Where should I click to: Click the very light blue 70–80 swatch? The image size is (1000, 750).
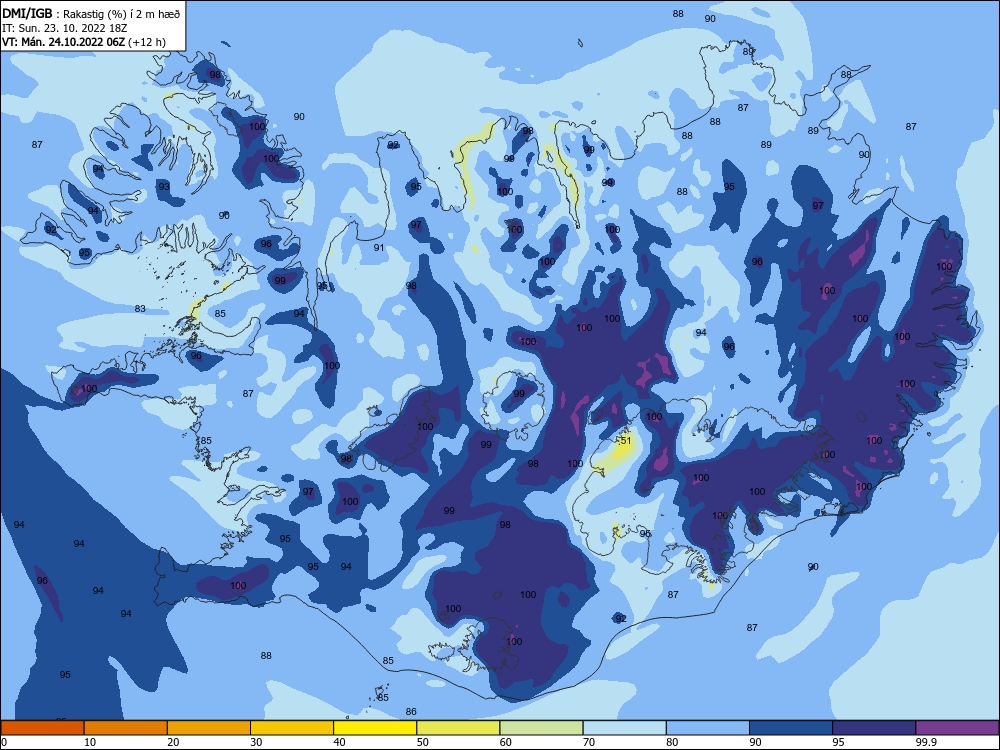point(625,728)
